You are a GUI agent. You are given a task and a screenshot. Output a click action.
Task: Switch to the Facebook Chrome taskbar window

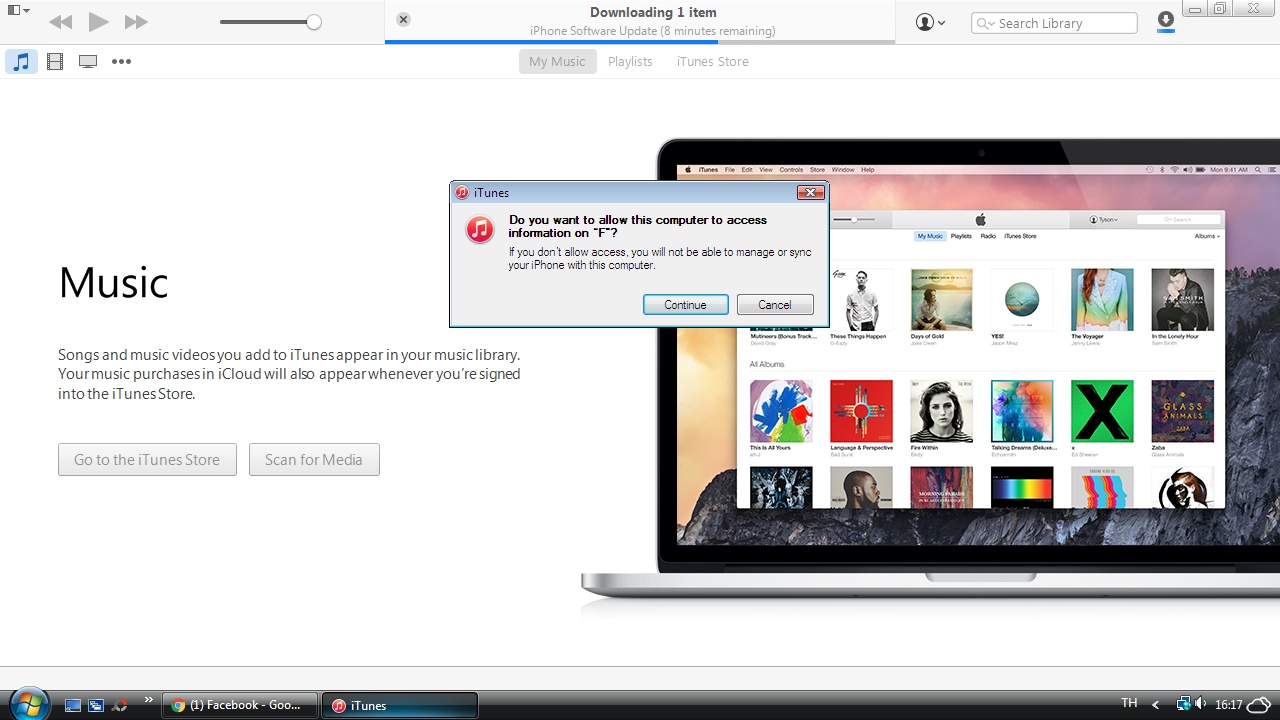[x=240, y=705]
